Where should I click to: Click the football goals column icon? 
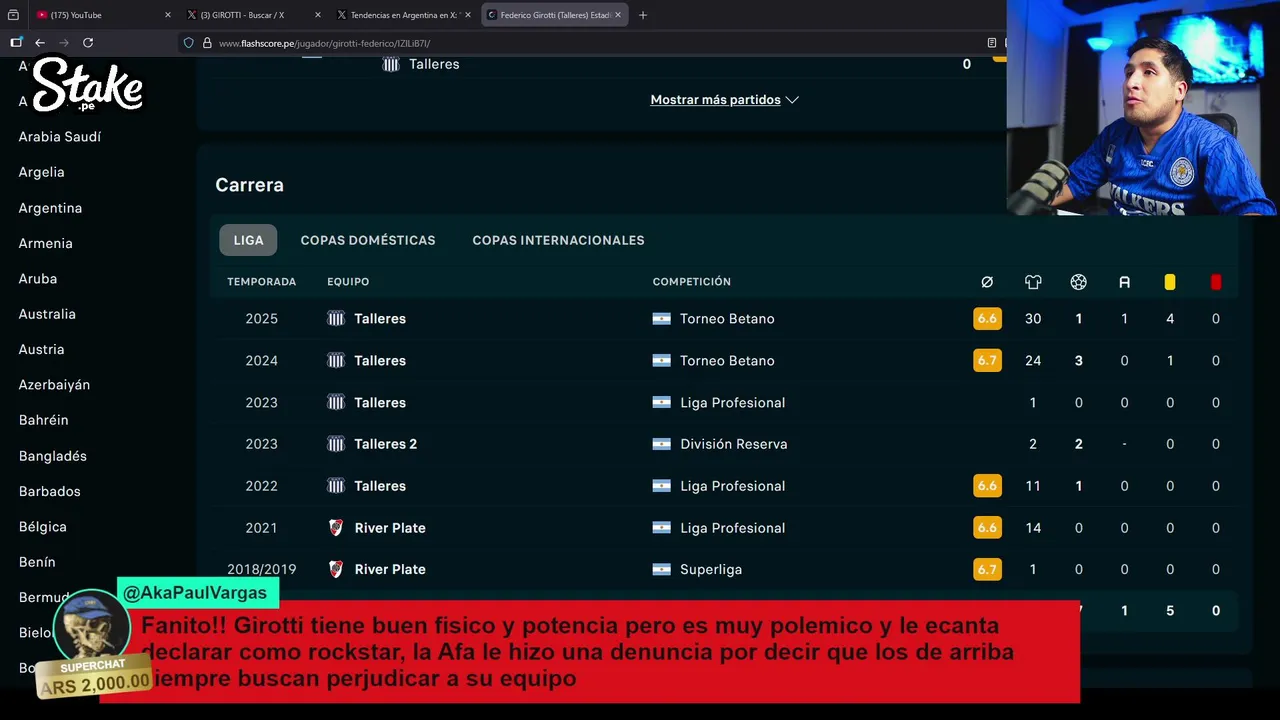click(1078, 282)
